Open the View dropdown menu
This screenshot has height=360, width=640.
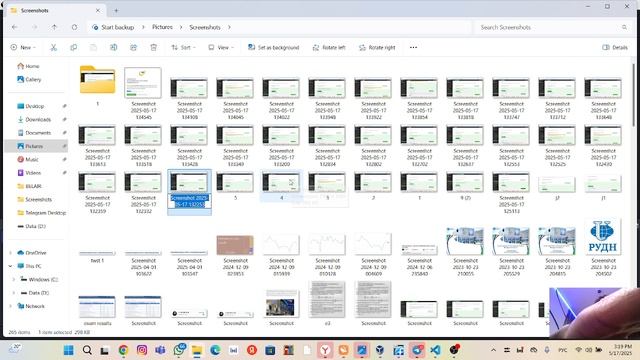click(221, 47)
